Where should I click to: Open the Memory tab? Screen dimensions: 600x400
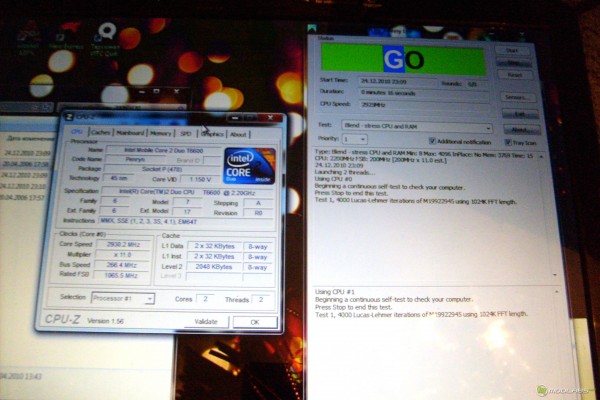click(161, 133)
